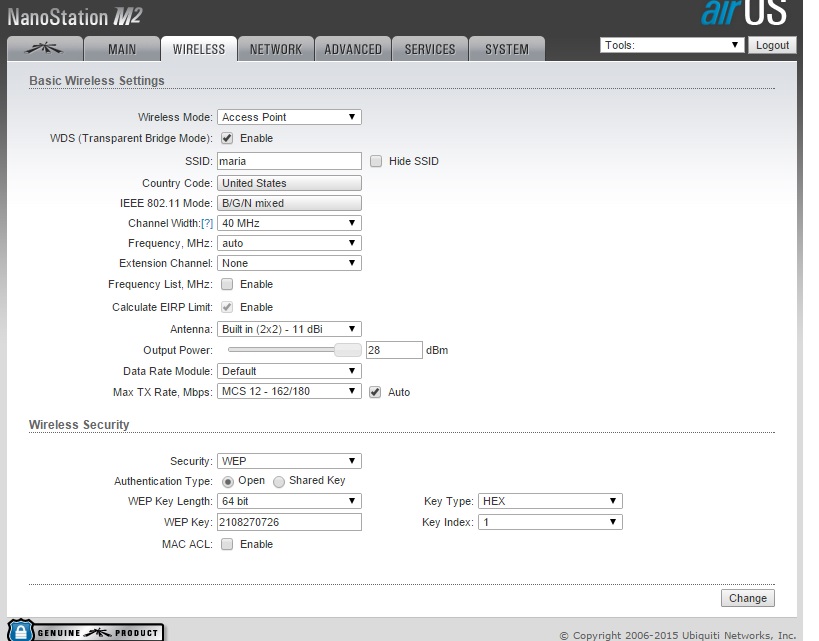The height and width of the screenshot is (641, 819).
Task: Expand the Channel Width dropdown
Action: pyautogui.click(x=289, y=223)
